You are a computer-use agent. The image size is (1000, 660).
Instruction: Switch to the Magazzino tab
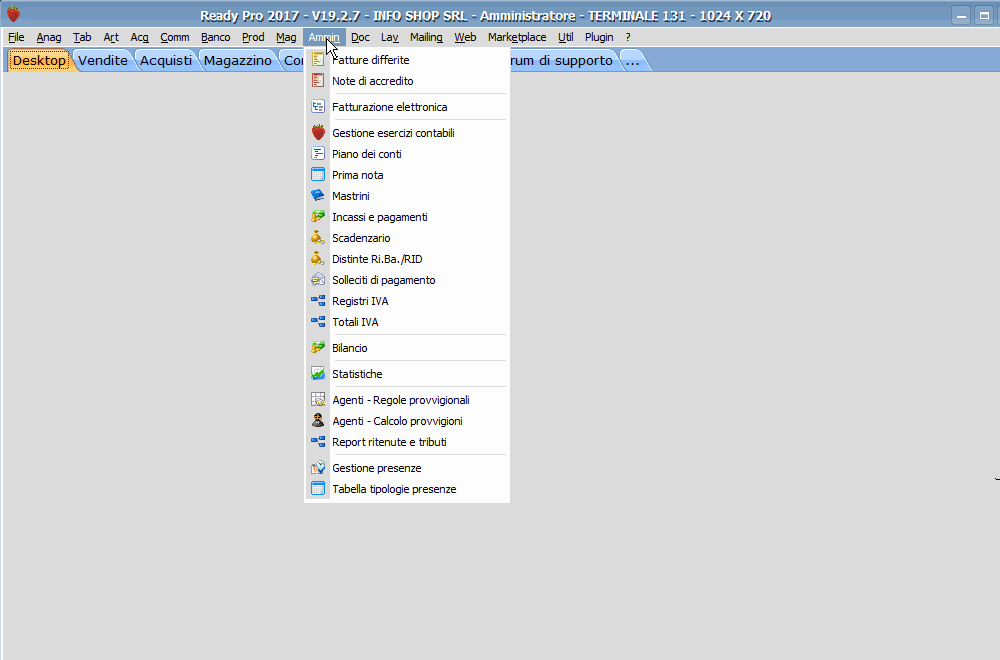point(237,61)
